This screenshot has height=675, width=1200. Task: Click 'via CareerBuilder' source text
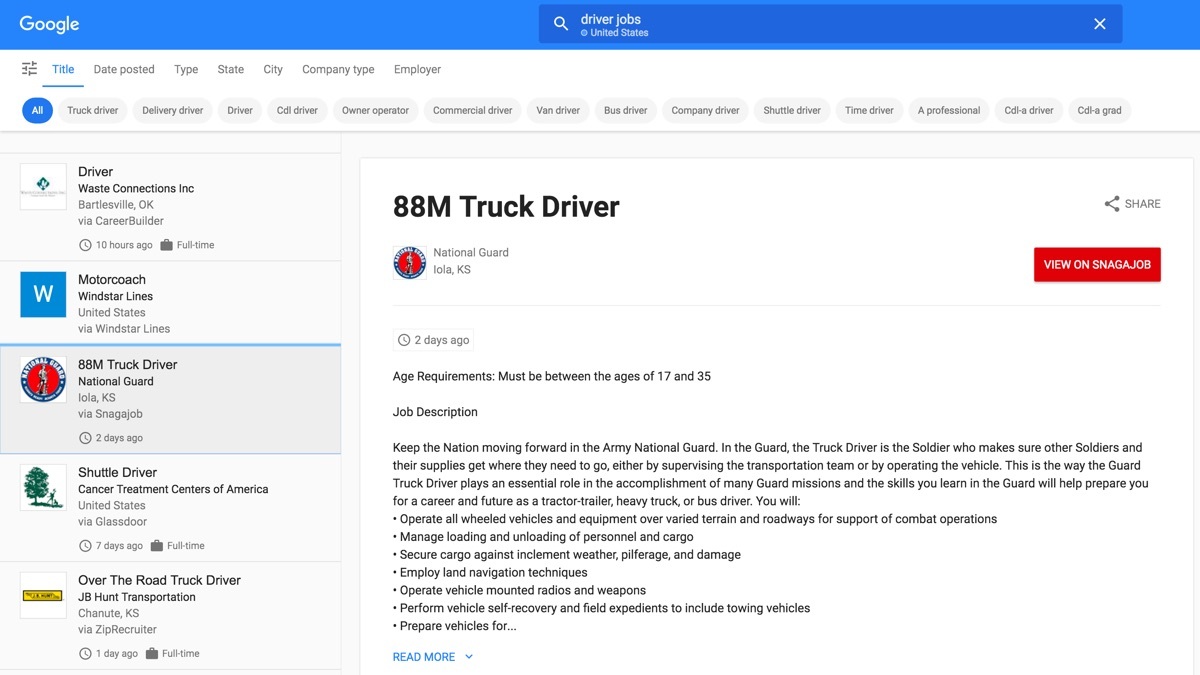[121, 221]
